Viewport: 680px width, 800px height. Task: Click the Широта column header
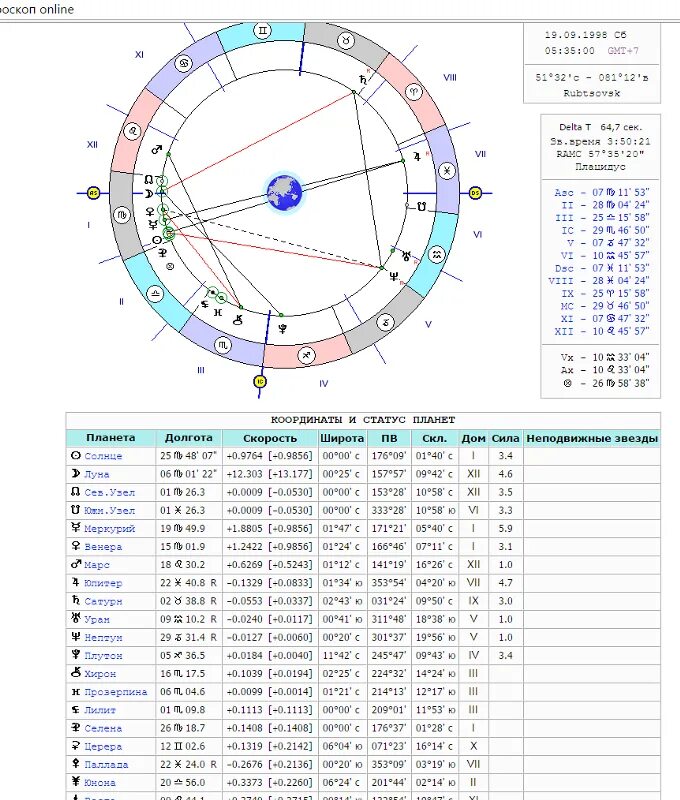(x=342, y=438)
